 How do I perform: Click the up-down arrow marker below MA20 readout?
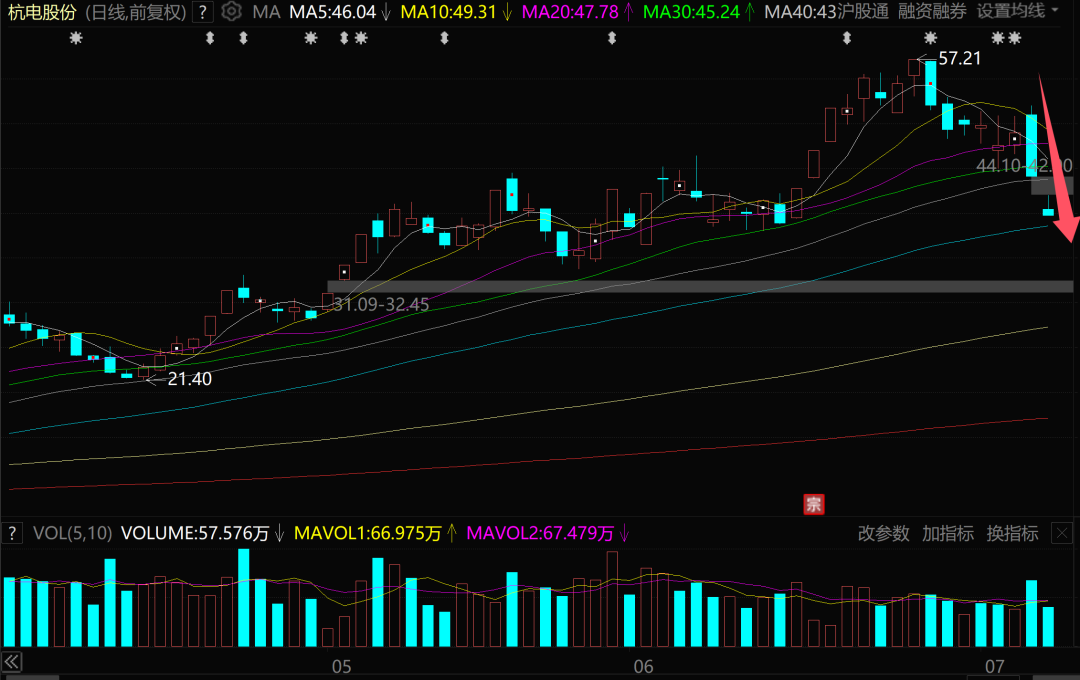click(612, 39)
